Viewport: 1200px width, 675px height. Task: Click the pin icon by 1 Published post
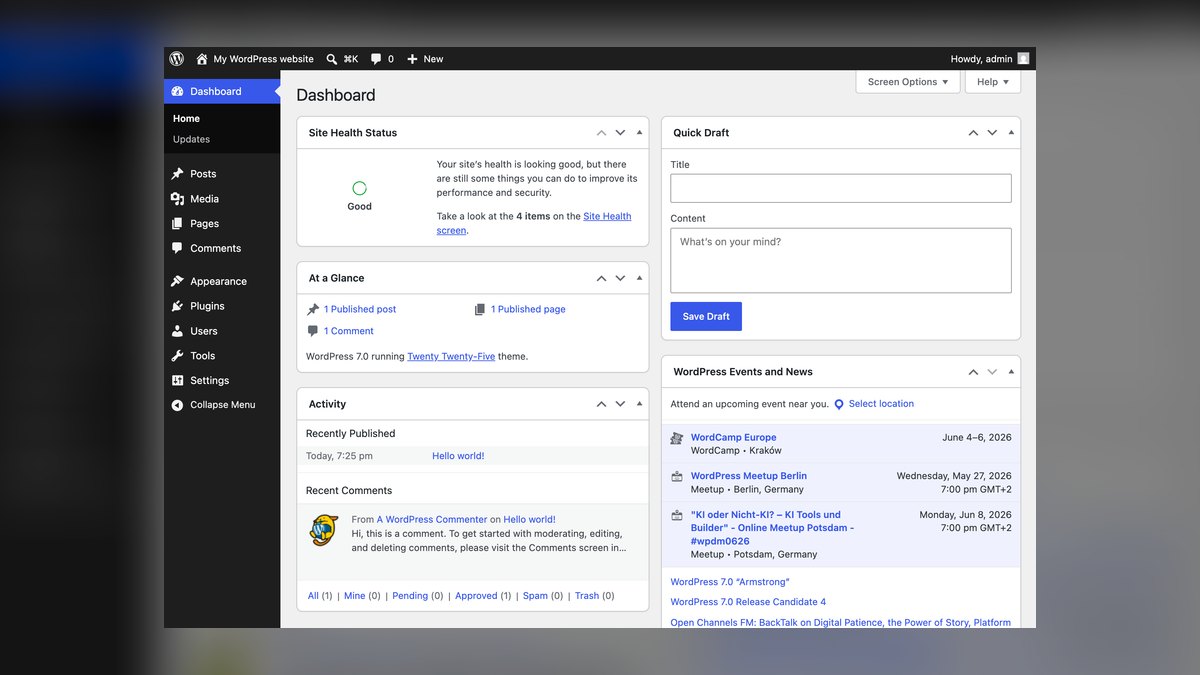click(x=313, y=310)
